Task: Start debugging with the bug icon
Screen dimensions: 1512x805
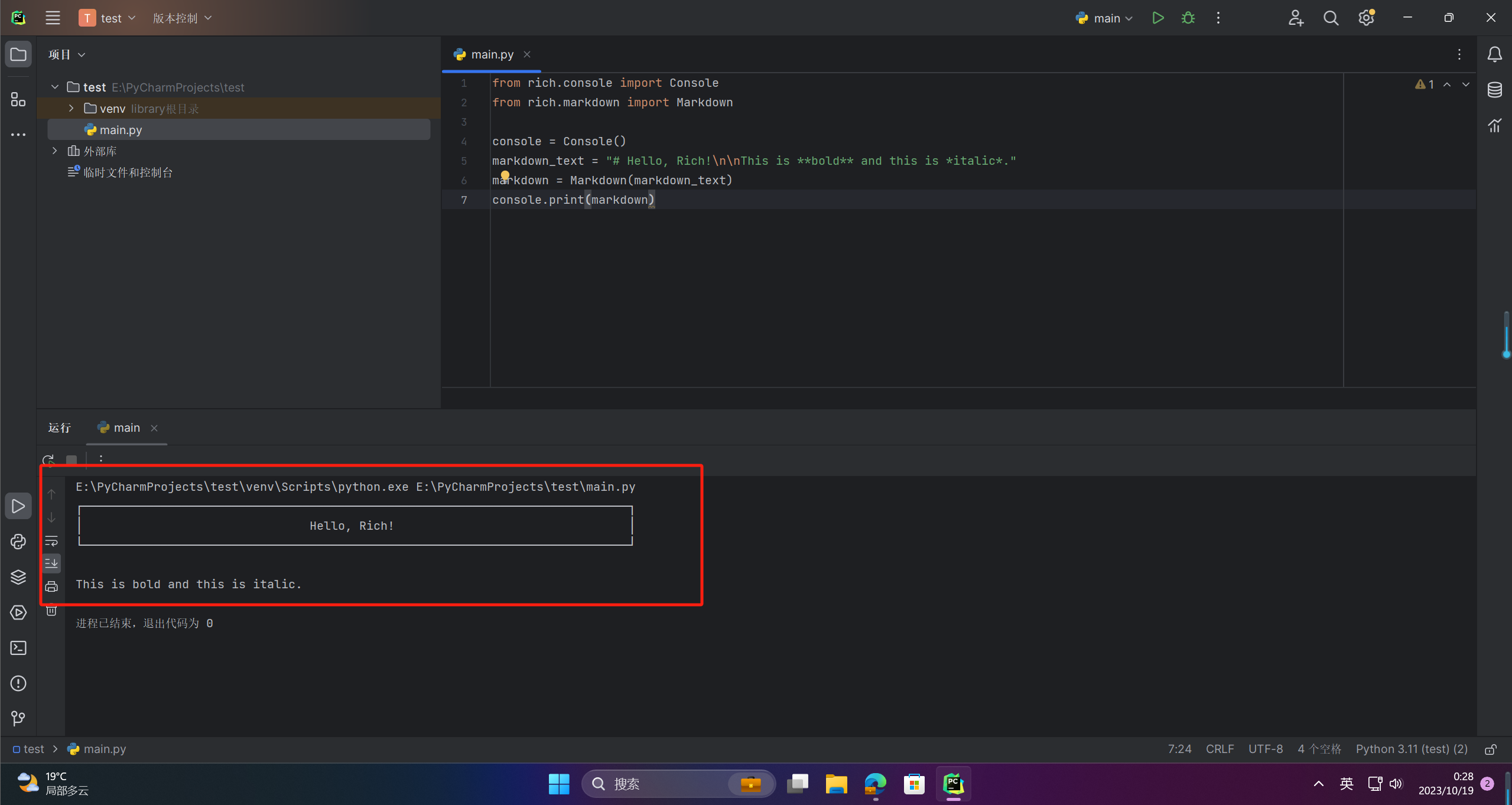Action: click(x=1188, y=18)
